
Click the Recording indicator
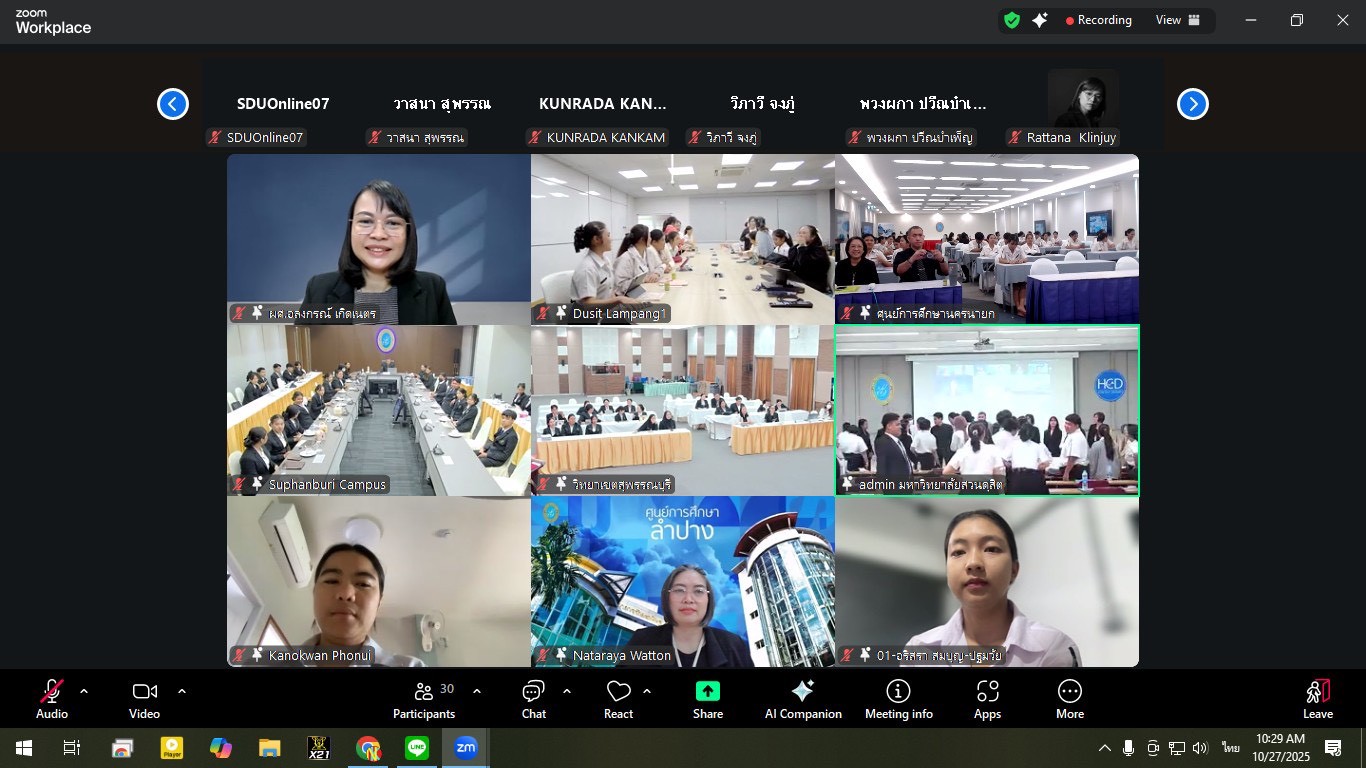click(1098, 20)
